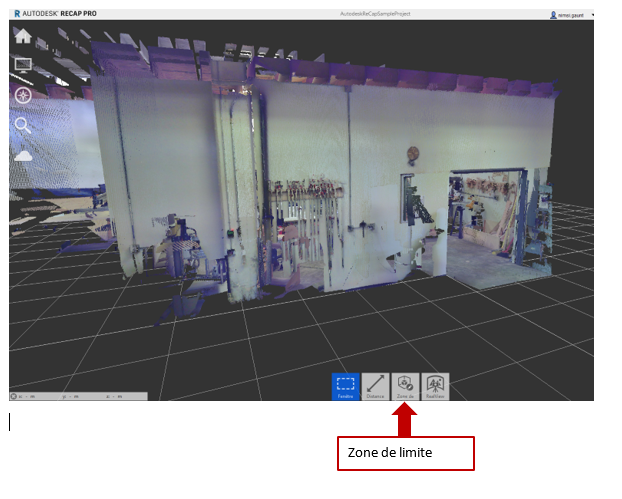The height and width of the screenshot is (499, 622).
Task: Click the display settings monitor icon
Action: click(22, 65)
